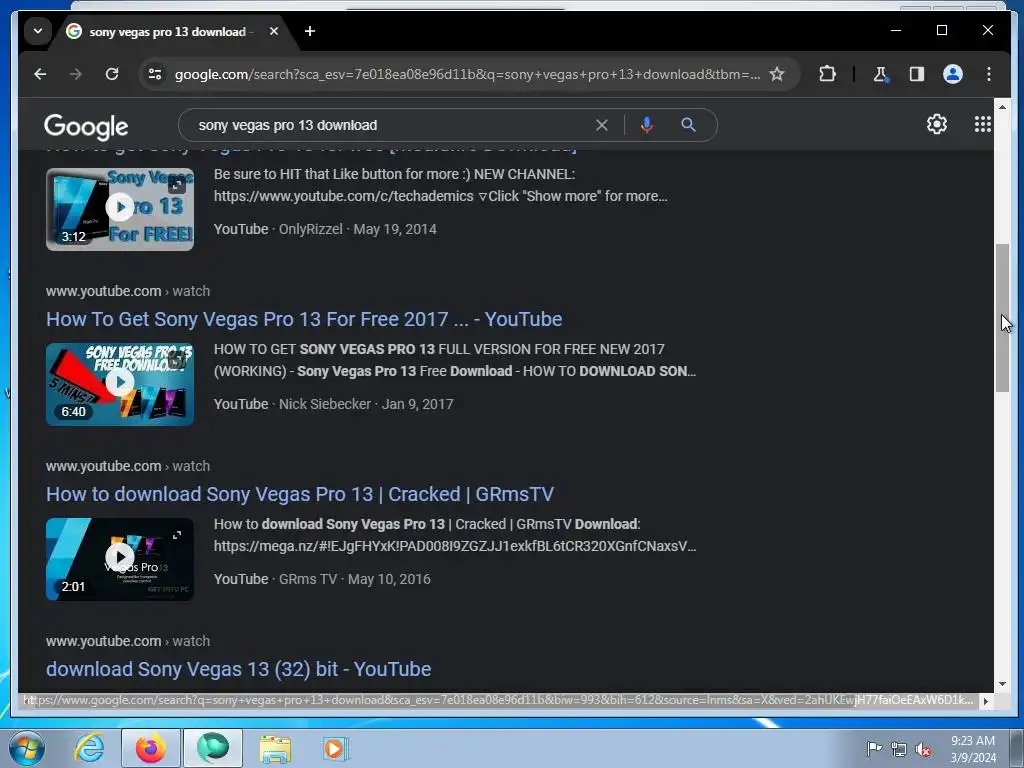Open network status icon in tray

899,749
